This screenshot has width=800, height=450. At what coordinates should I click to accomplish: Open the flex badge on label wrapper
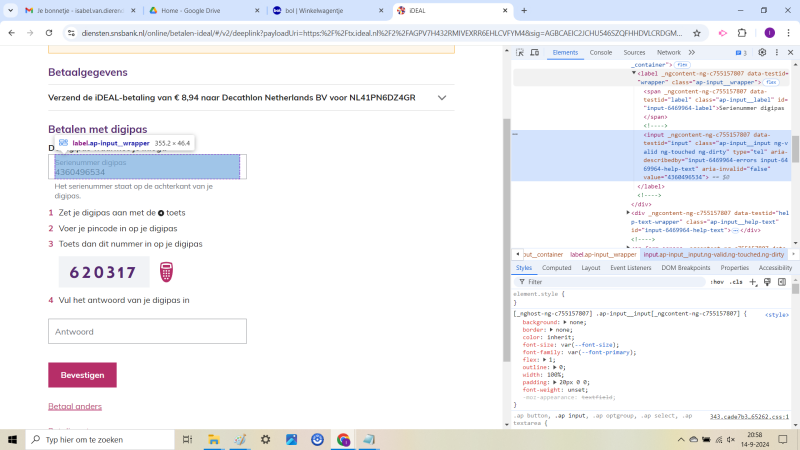click(771, 82)
